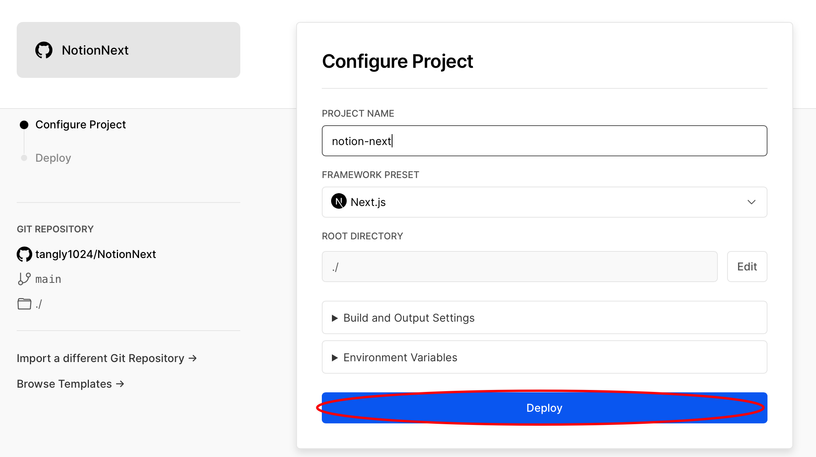
Task: Click the Deploy step bullet in sidebar
Action: pyautogui.click(x=24, y=158)
